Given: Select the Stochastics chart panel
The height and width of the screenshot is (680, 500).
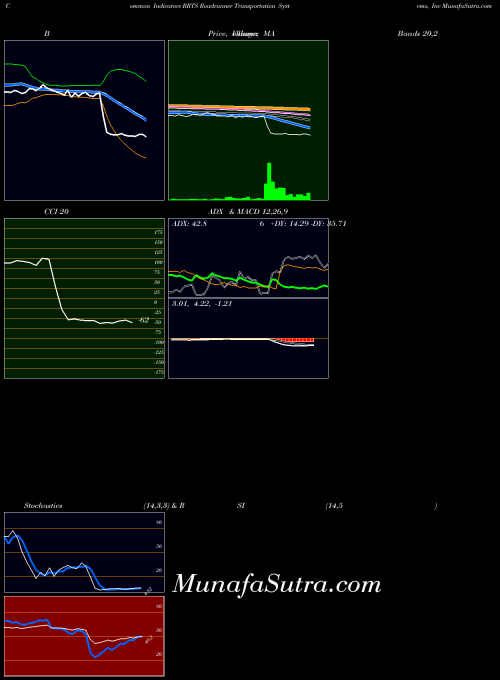Looking at the screenshot, I should point(85,552).
